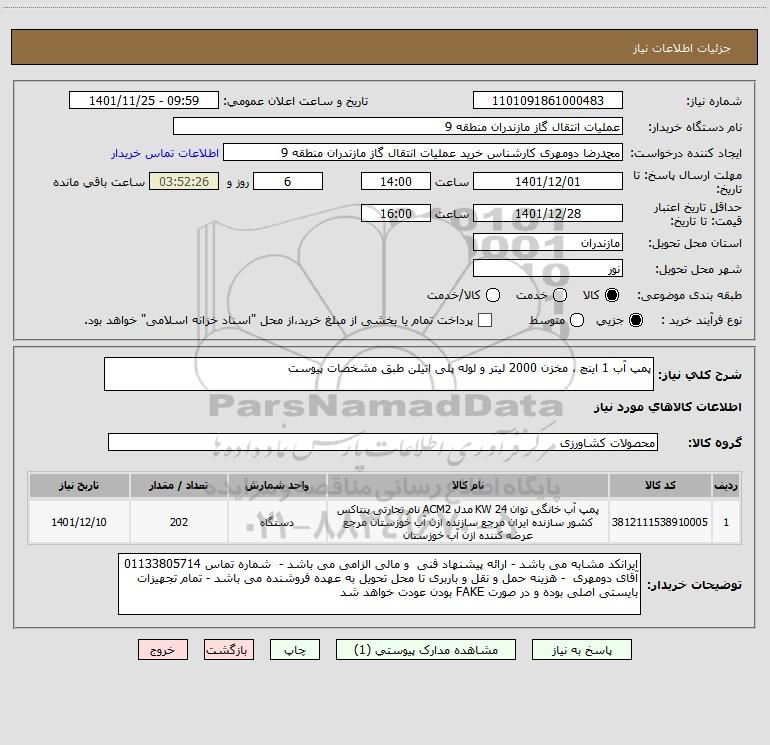Click the کد کالا column header
Viewport: 770px width, 745px height.
click(660, 485)
